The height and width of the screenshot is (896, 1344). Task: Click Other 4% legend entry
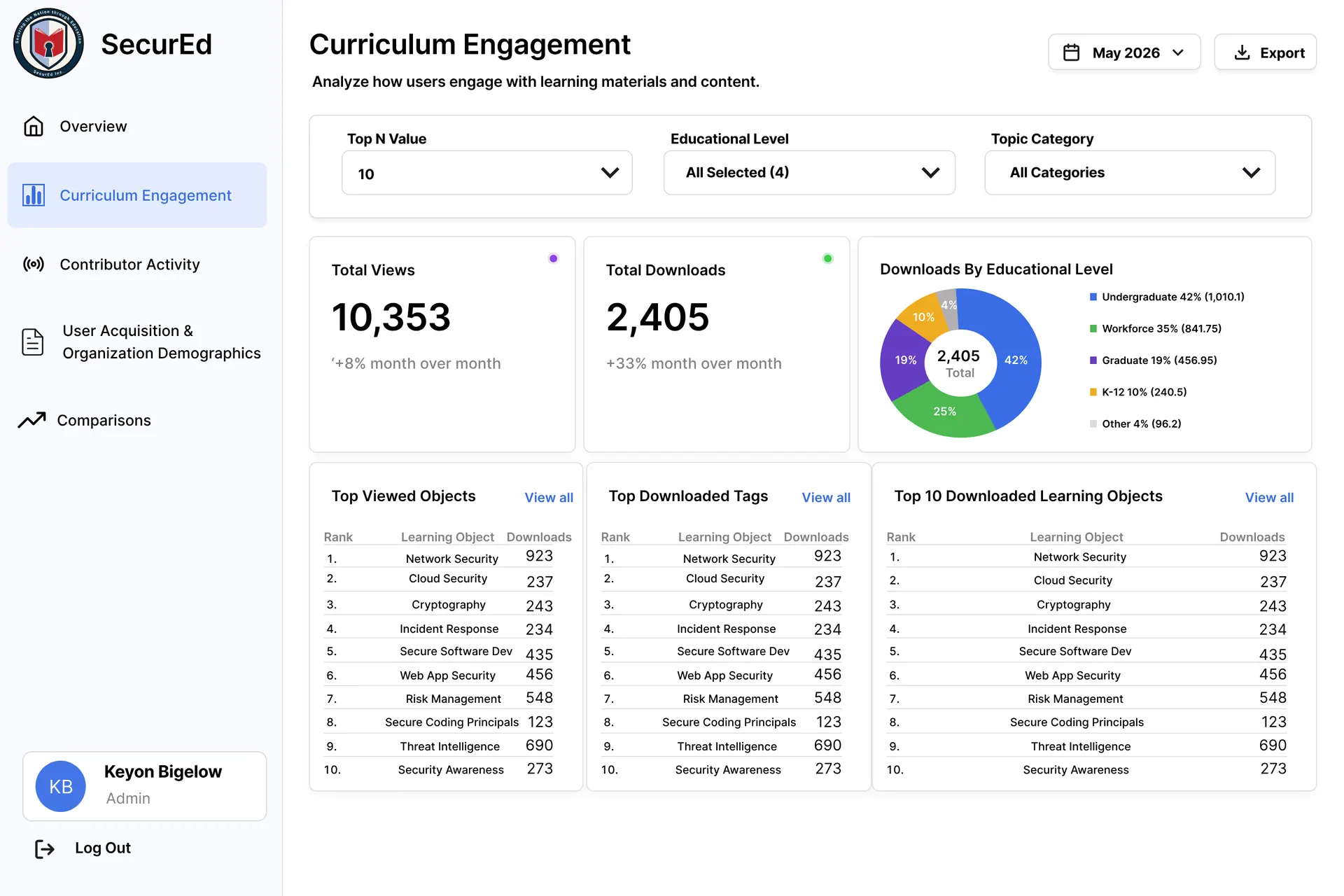(1135, 423)
